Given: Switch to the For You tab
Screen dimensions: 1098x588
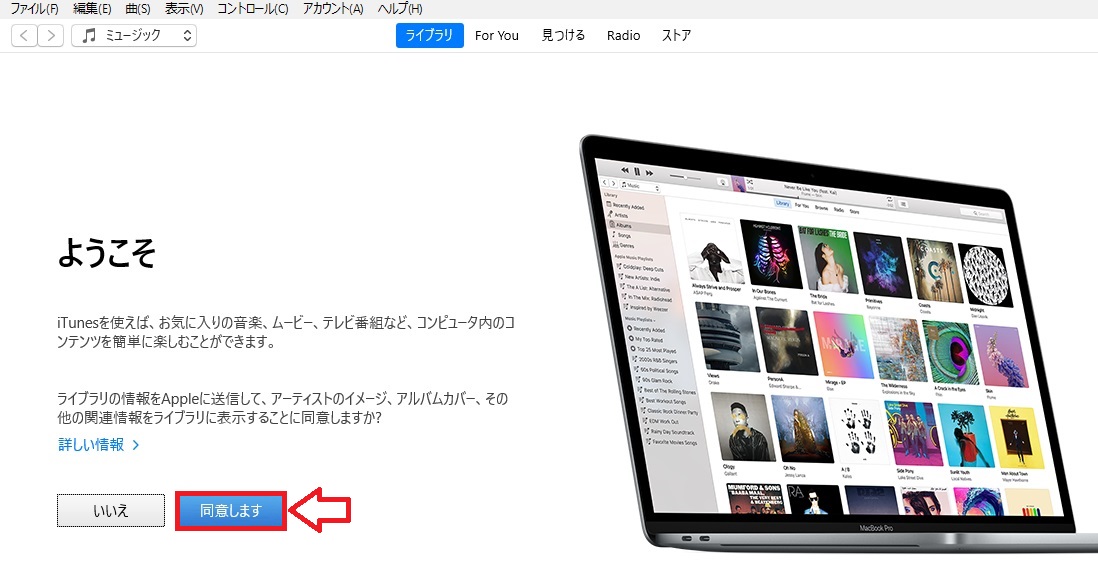Looking at the screenshot, I should pyautogui.click(x=497, y=36).
